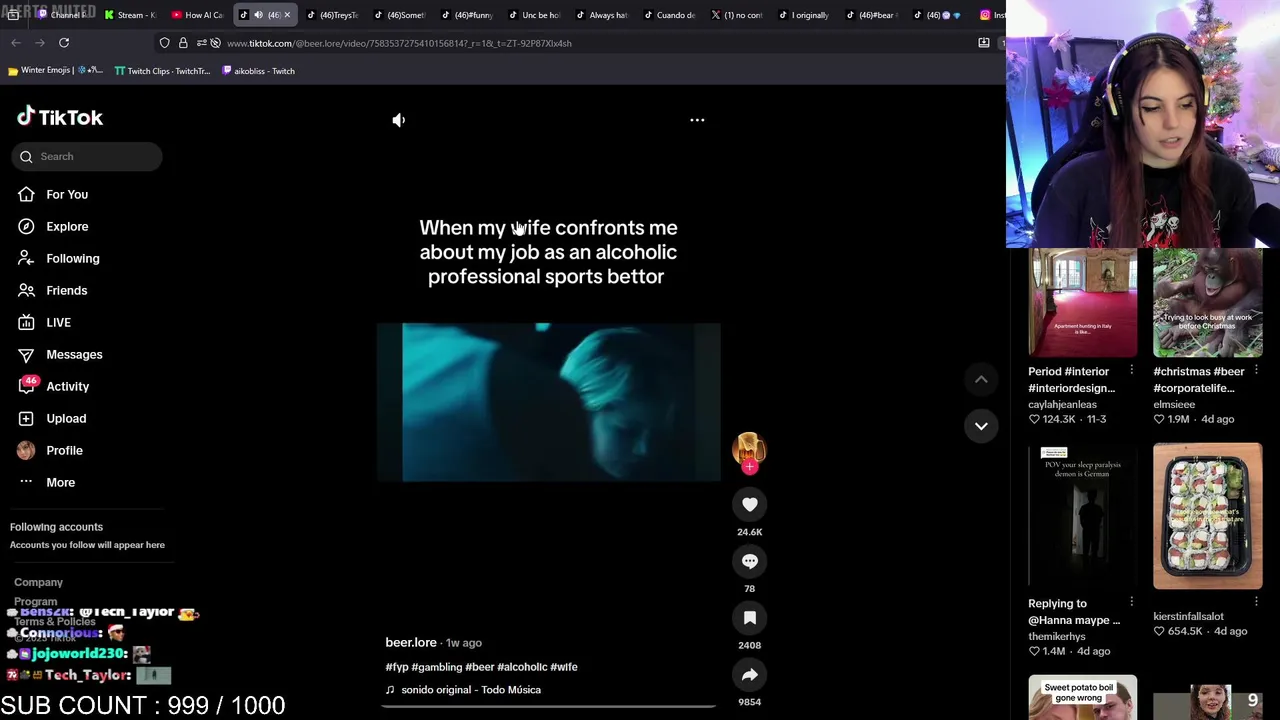Open elmsieee creator link
The height and width of the screenshot is (720, 1280).
coord(1174,405)
